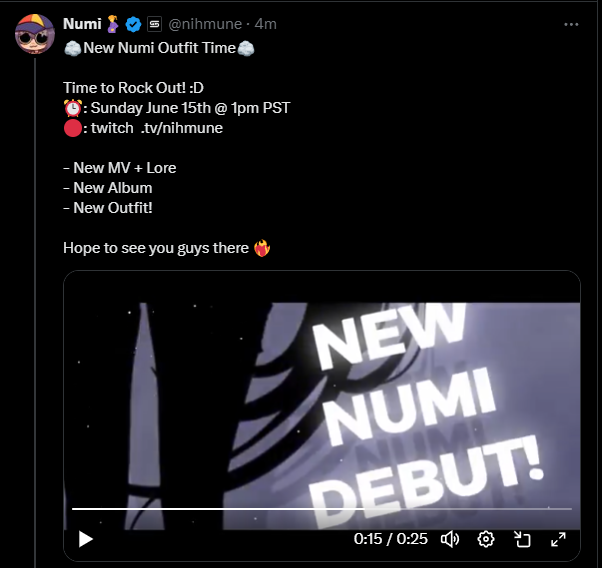Toggle picture-in-picture mode
The height and width of the screenshot is (568, 602).
[522, 539]
